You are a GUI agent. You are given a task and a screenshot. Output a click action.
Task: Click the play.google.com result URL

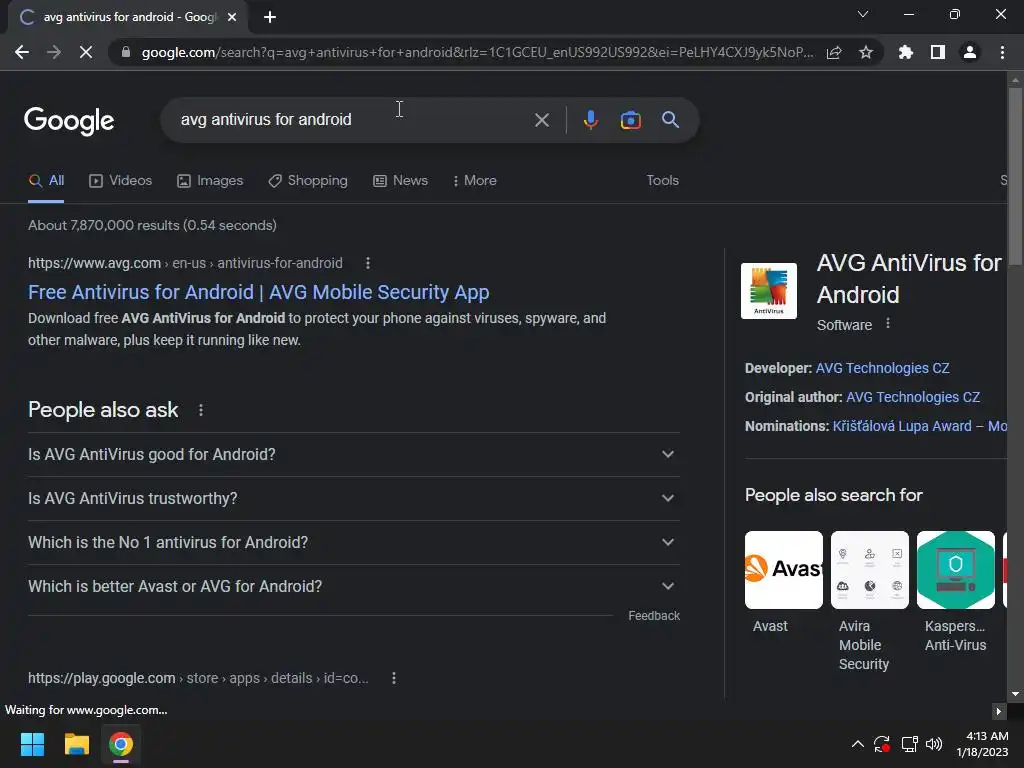coord(199,679)
